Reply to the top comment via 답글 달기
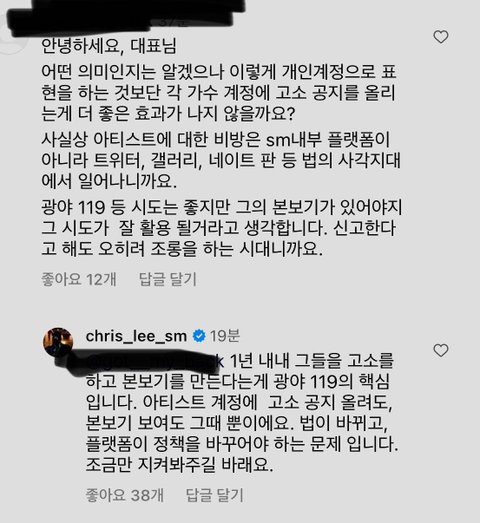This screenshot has height=523, width=480. 168,279
